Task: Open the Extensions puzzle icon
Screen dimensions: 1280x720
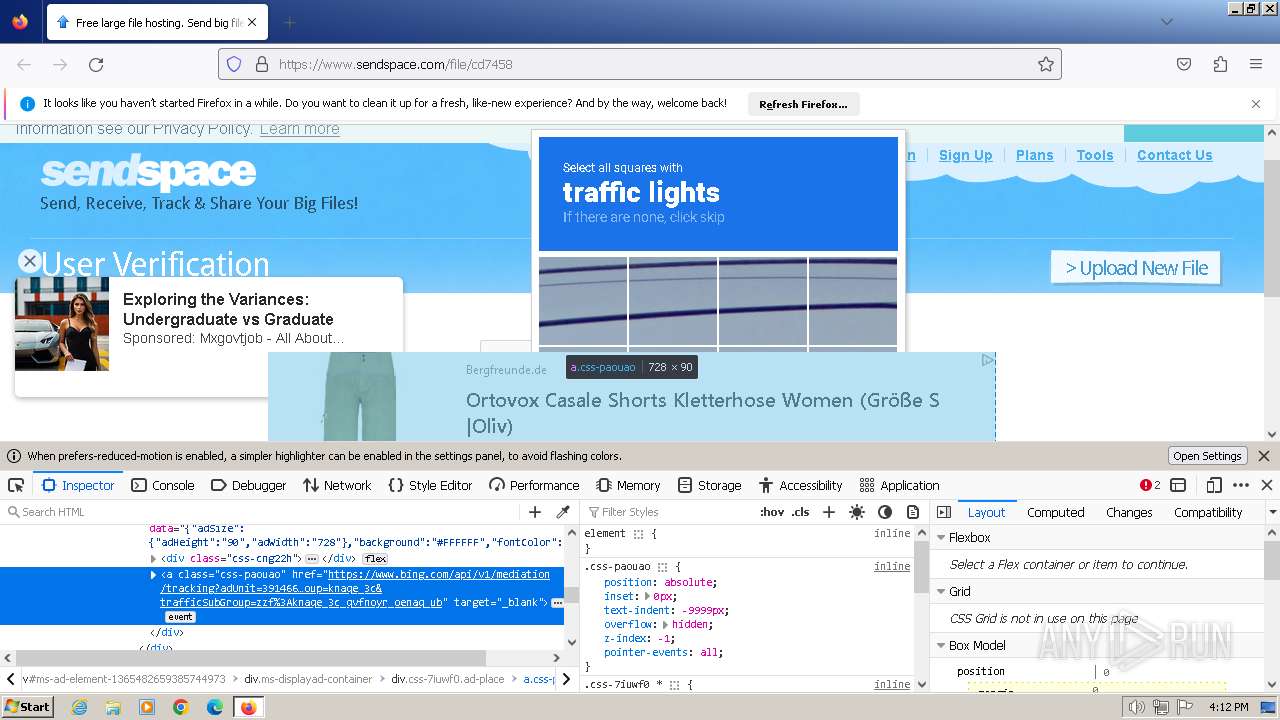Action: pos(1220,64)
